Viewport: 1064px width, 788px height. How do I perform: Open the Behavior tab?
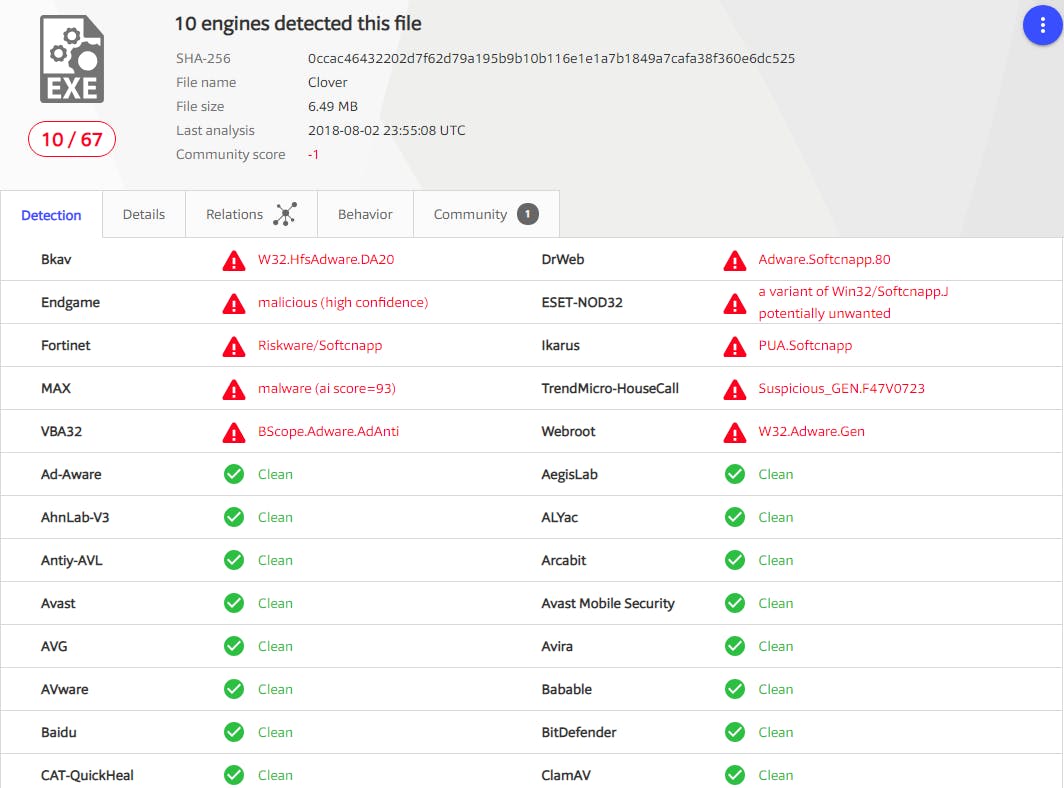pyautogui.click(x=365, y=214)
